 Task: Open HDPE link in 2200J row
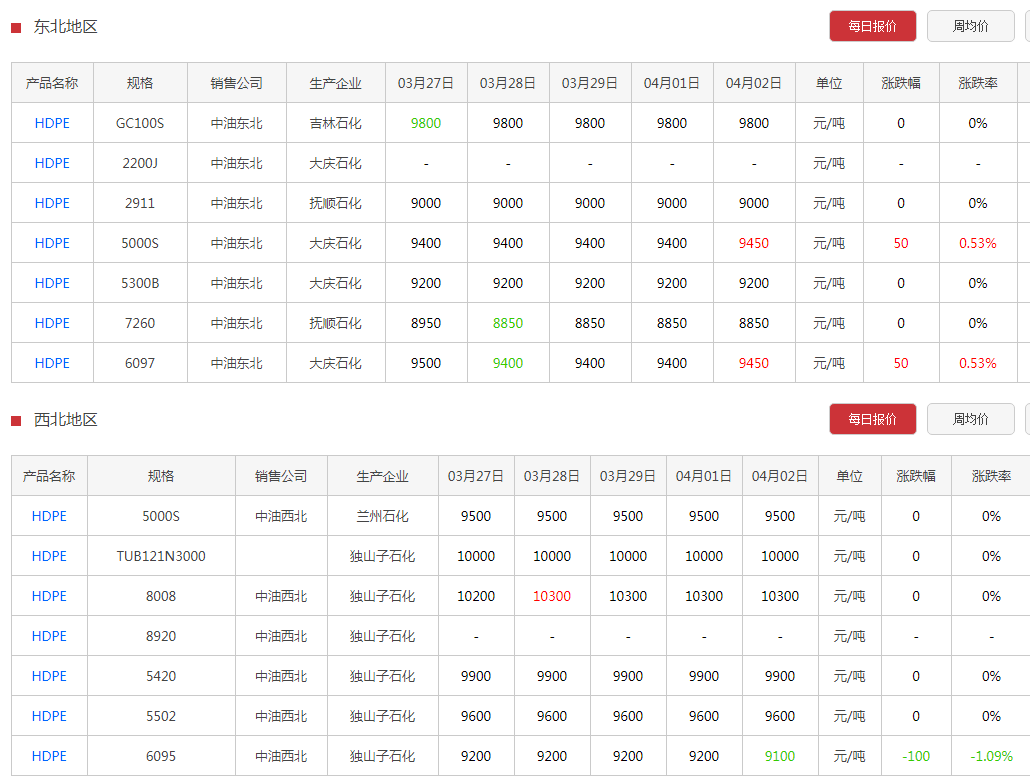[52, 164]
